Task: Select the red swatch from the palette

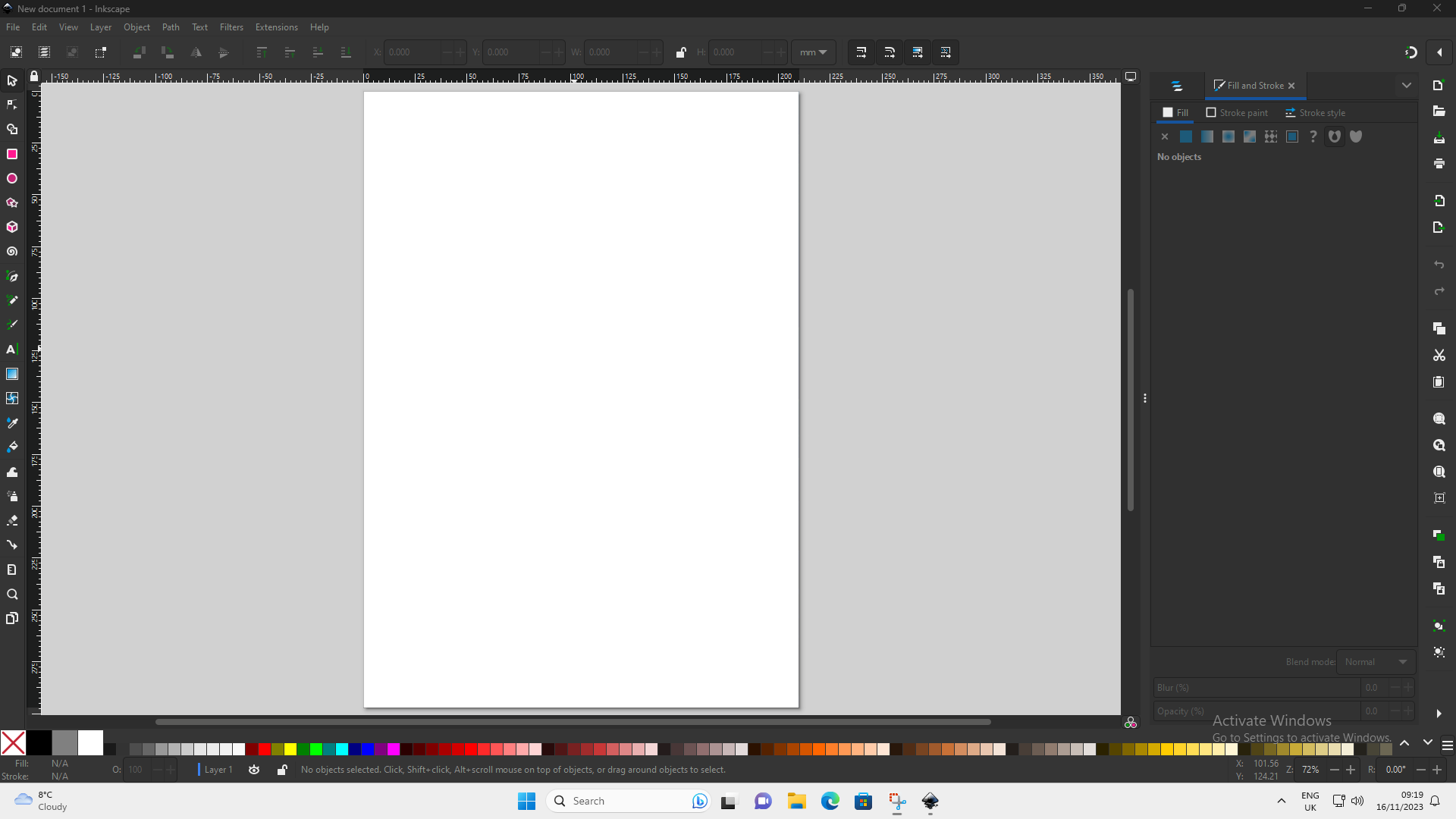Action: (x=264, y=748)
